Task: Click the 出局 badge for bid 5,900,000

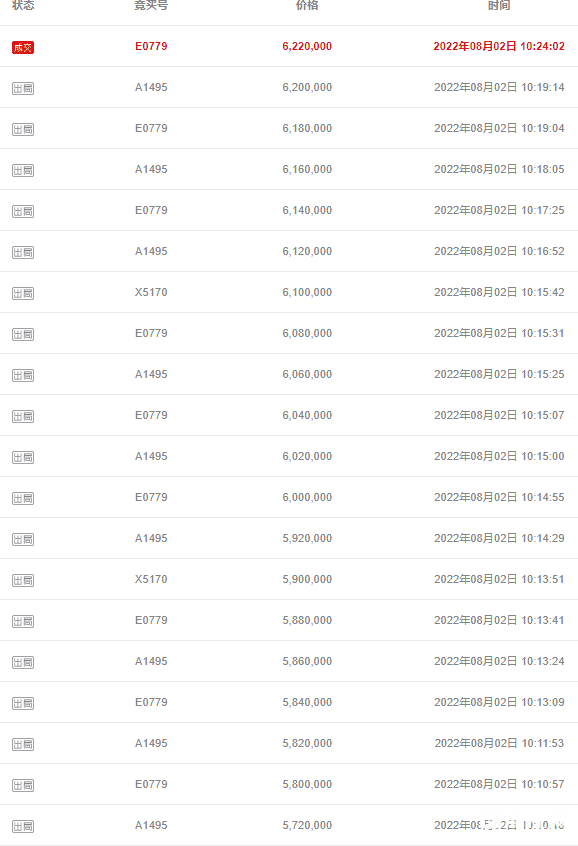Action: pyautogui.click(x=23, y=581)
